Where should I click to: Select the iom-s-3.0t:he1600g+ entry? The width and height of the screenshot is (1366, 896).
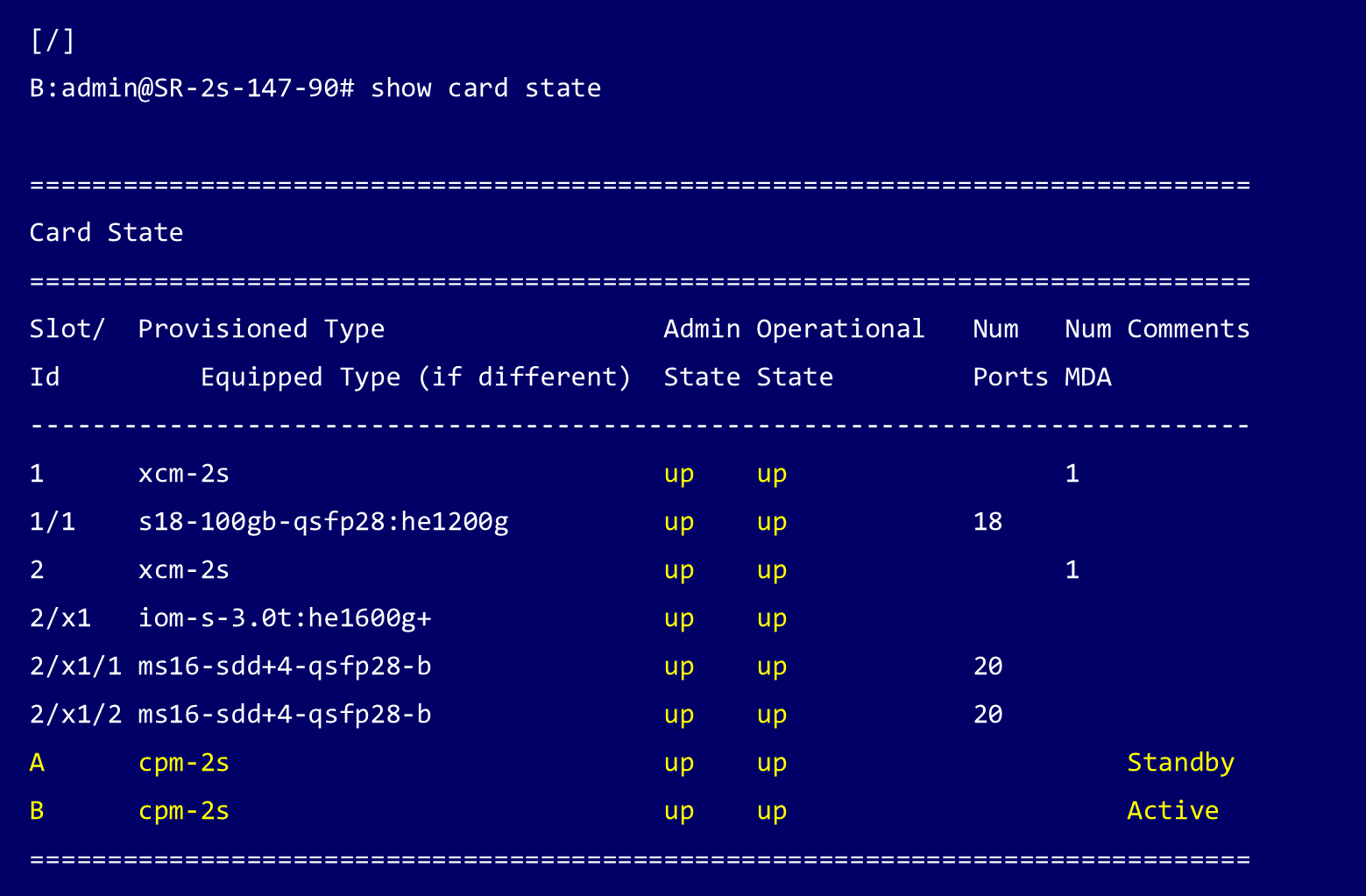(x=285, y=619)
